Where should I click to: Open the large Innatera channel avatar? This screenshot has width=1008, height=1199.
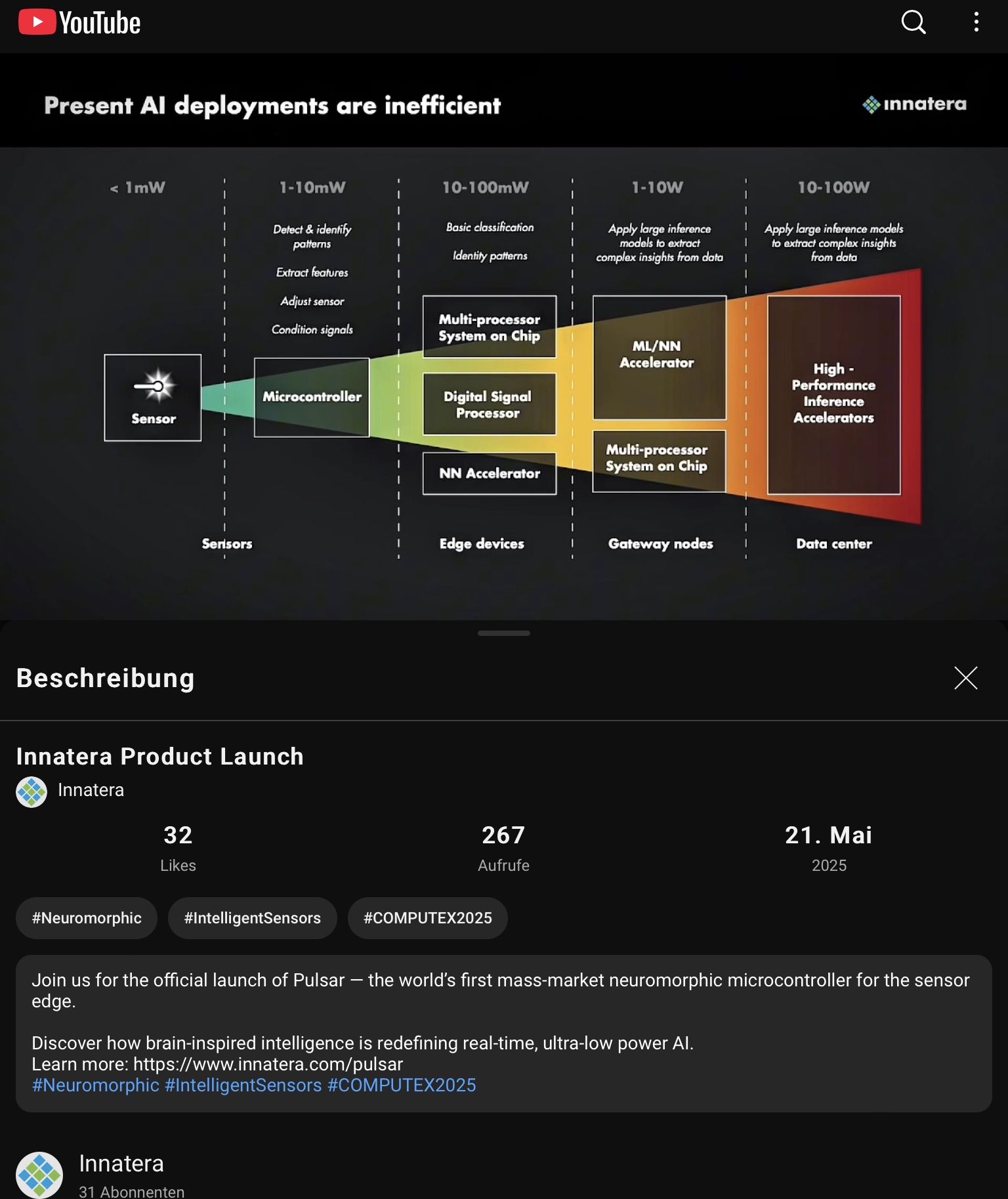point(39,1175)
